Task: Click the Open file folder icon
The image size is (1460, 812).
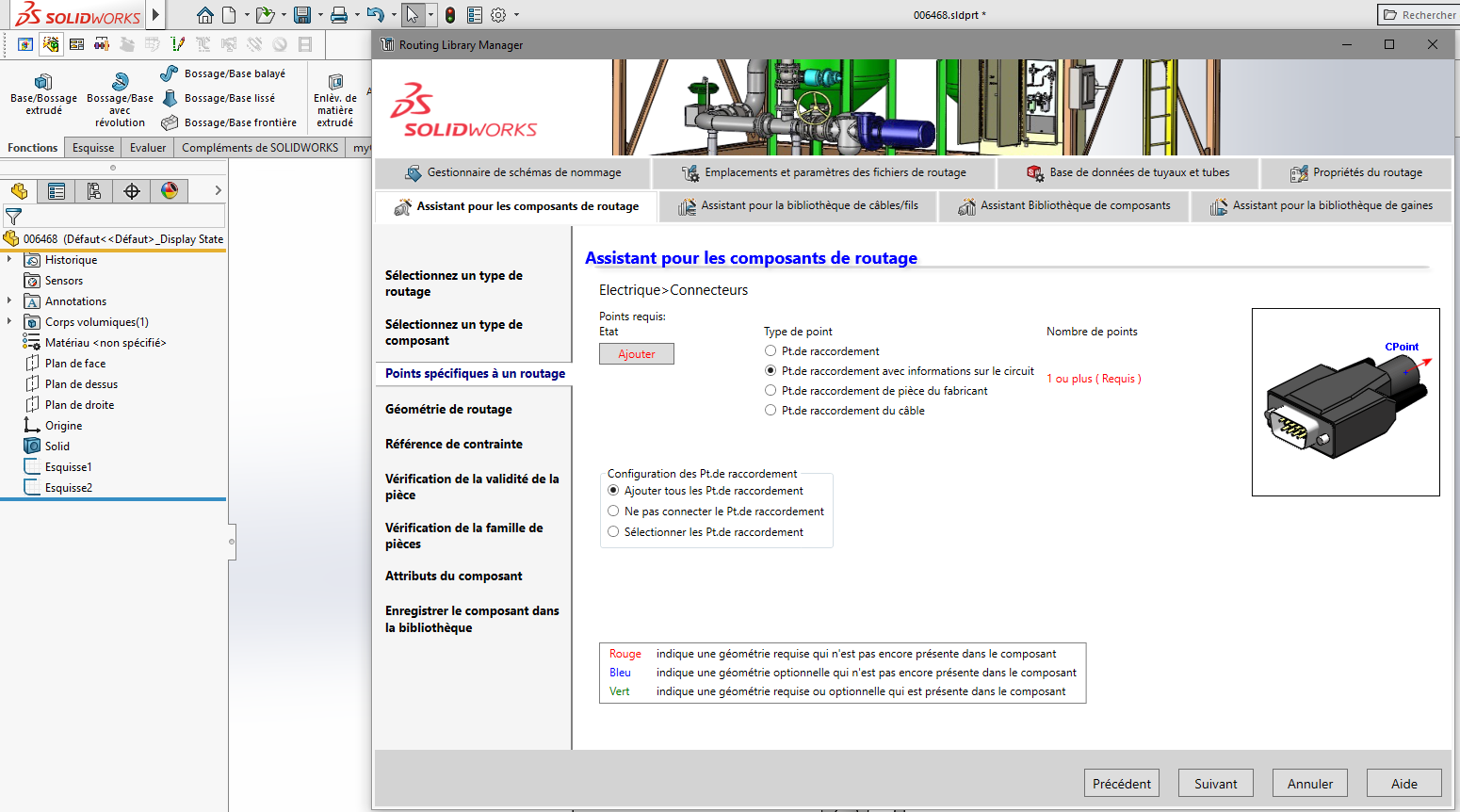Action: (x=265, y=15)
